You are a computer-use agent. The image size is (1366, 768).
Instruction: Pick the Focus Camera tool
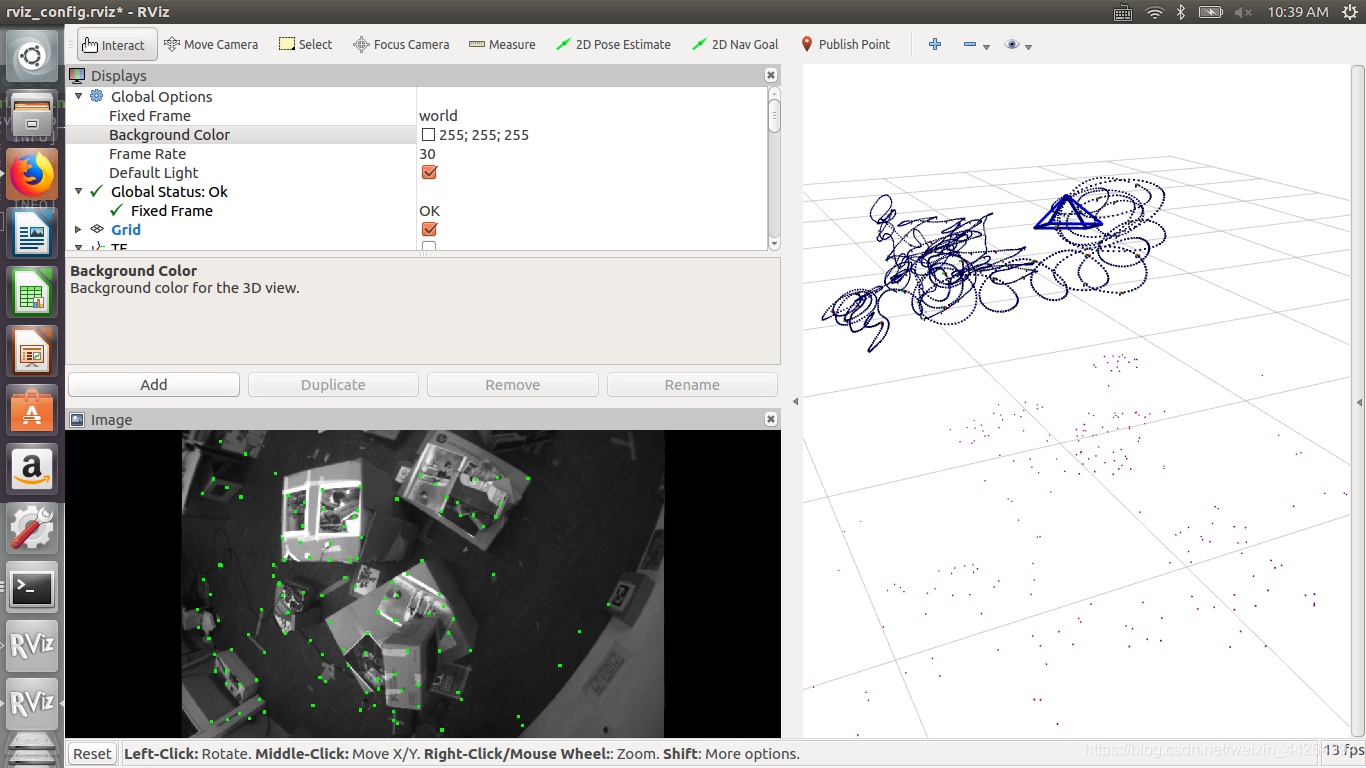pos(401,45)
